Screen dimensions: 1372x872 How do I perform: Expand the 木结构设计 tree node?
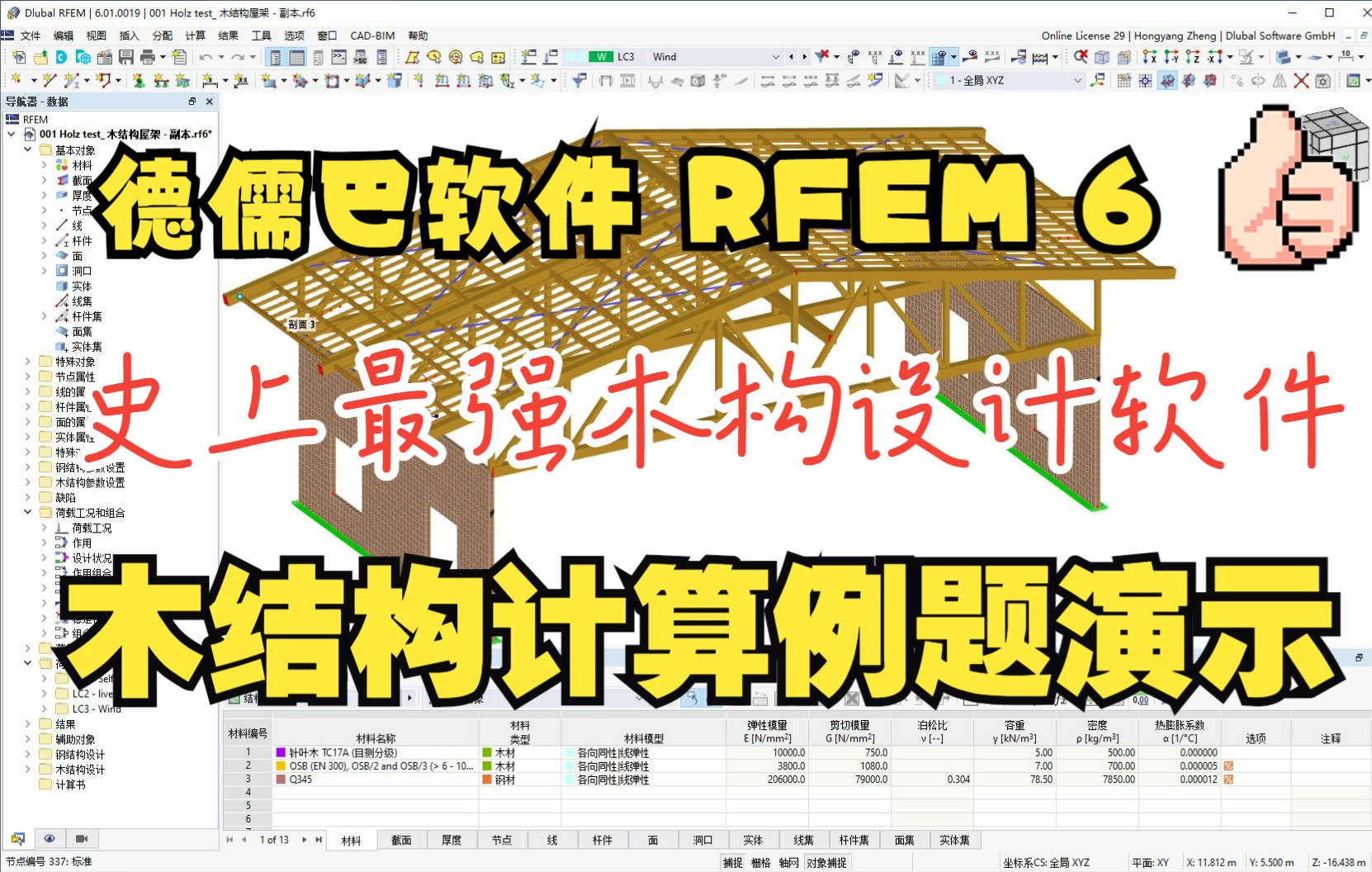click(x=28, y=770)
